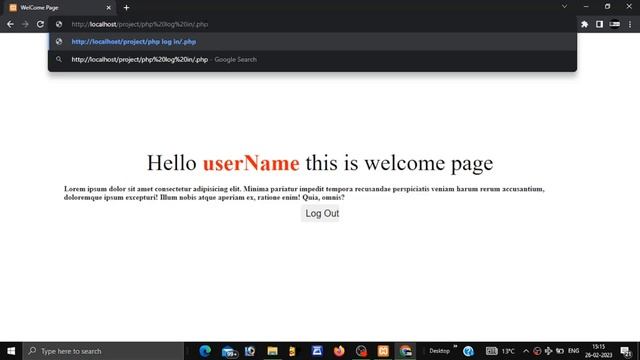Open the profile avatar in the toolbar
The width and height of the screenshot is (640, 360).
point(615,24)
